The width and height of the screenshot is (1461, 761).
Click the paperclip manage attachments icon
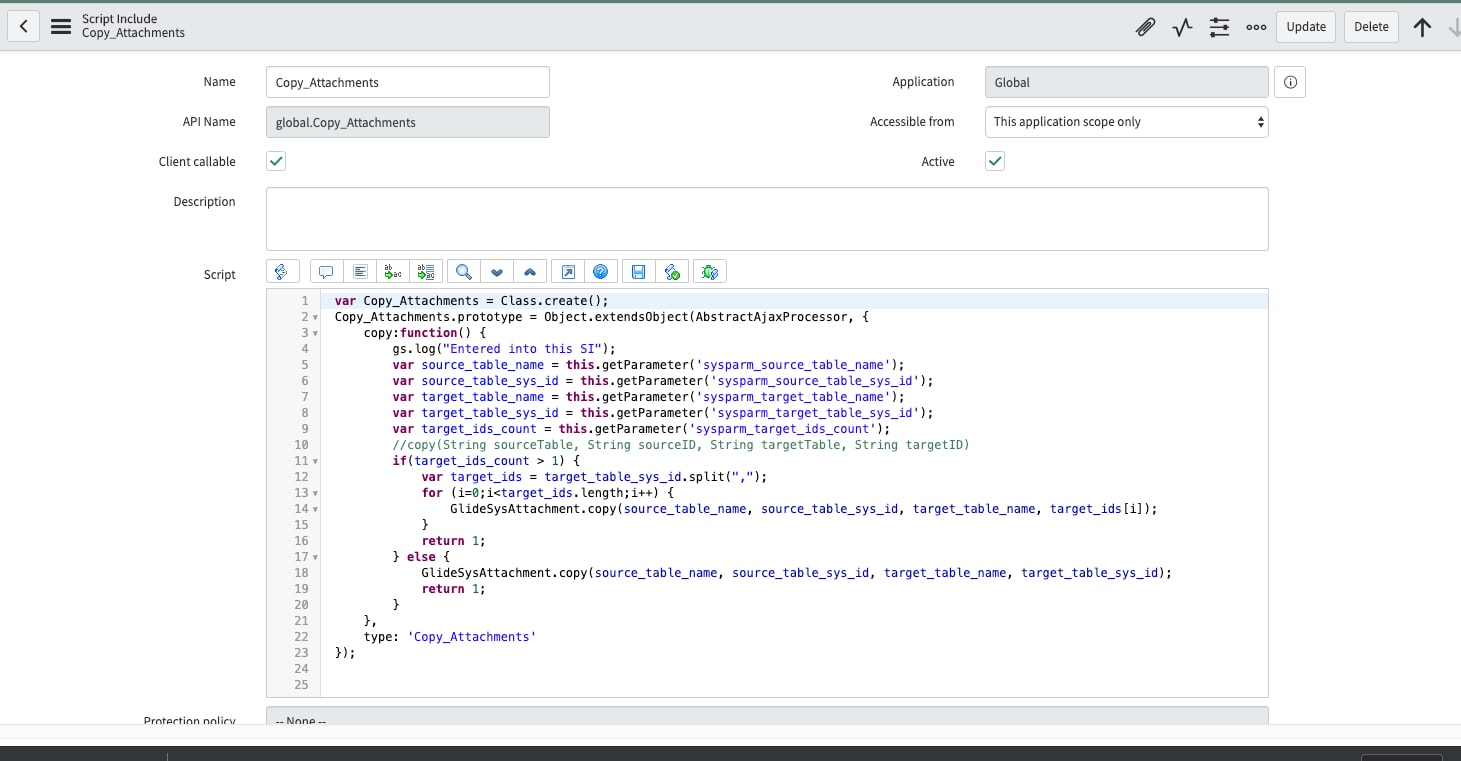[x=1145, y=27]
